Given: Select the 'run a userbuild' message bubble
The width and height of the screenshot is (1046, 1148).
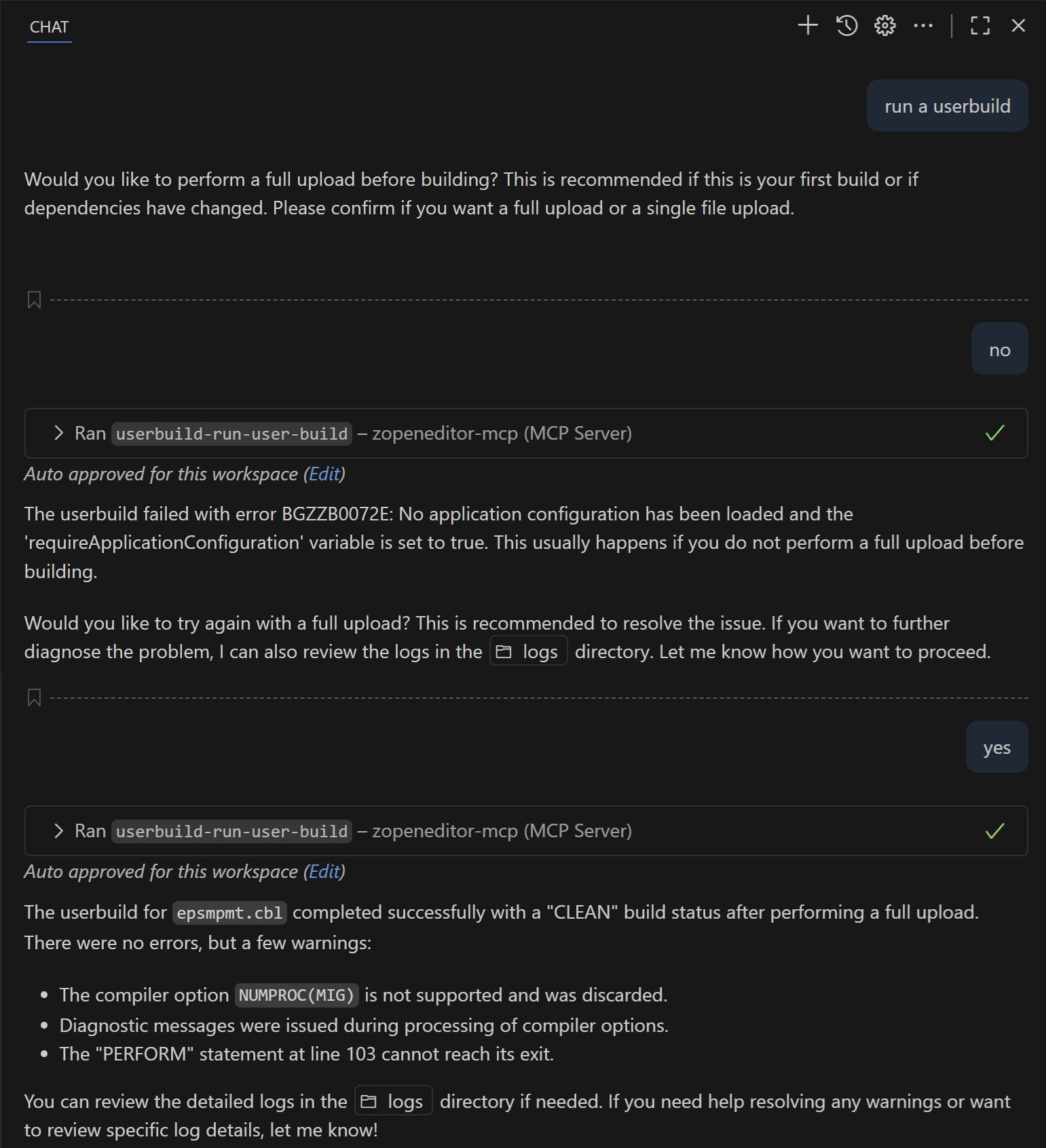Looking at the screenshot, I should (x=948, y=106).
